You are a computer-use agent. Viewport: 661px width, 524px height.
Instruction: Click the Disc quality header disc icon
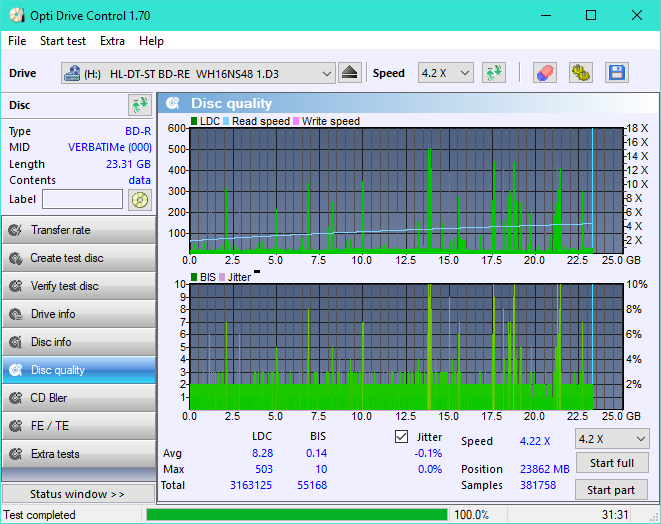pyautogui.click(x=173, y=103)
